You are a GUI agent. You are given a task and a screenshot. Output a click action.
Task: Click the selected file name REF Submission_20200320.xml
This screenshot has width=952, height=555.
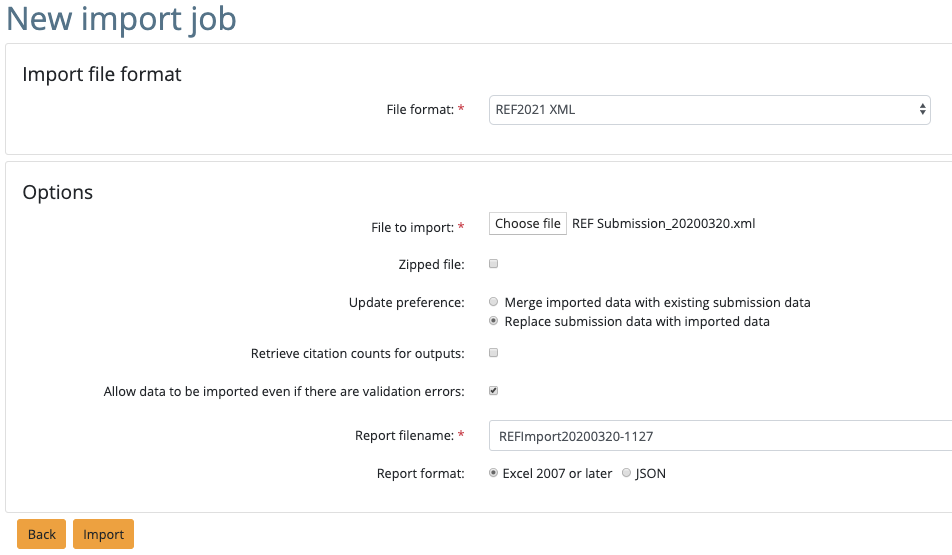[x=663, y=224]
